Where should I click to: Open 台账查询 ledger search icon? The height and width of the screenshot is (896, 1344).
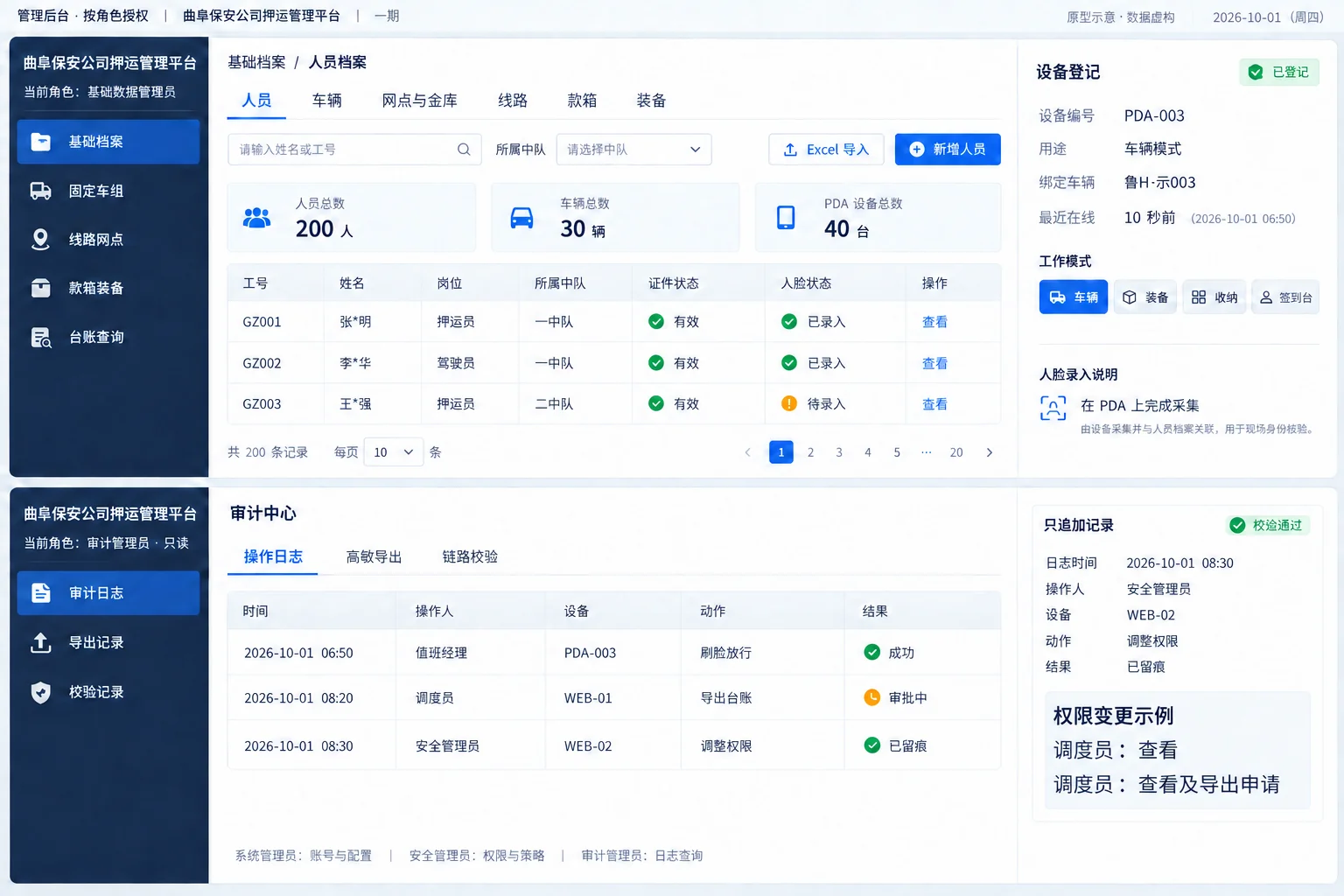(x=41, y=338)
